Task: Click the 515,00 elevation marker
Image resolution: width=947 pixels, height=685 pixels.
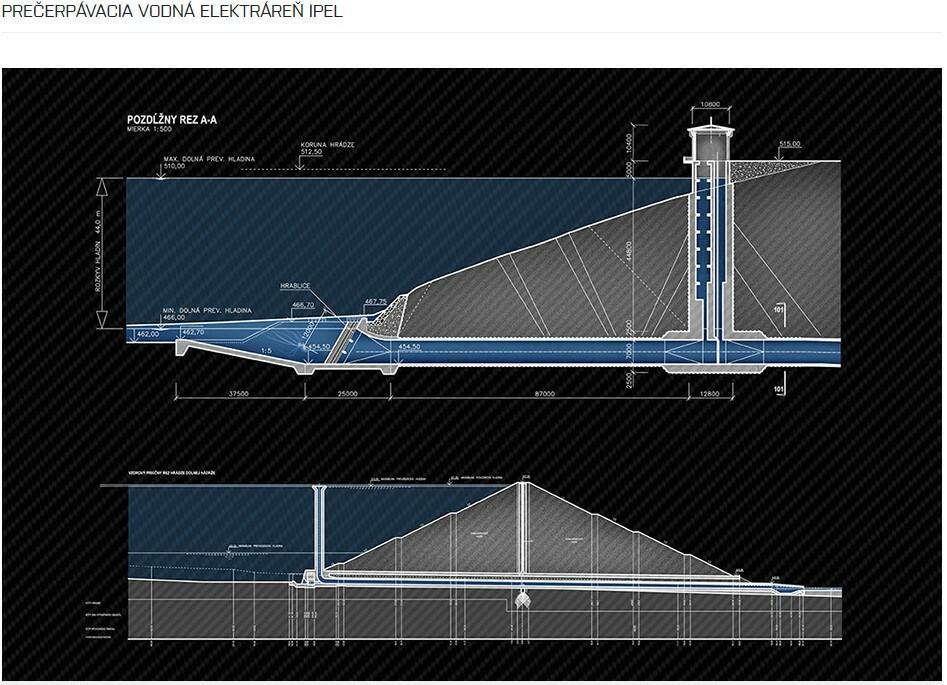Action: pyautogui.click(x=790, y=144)
